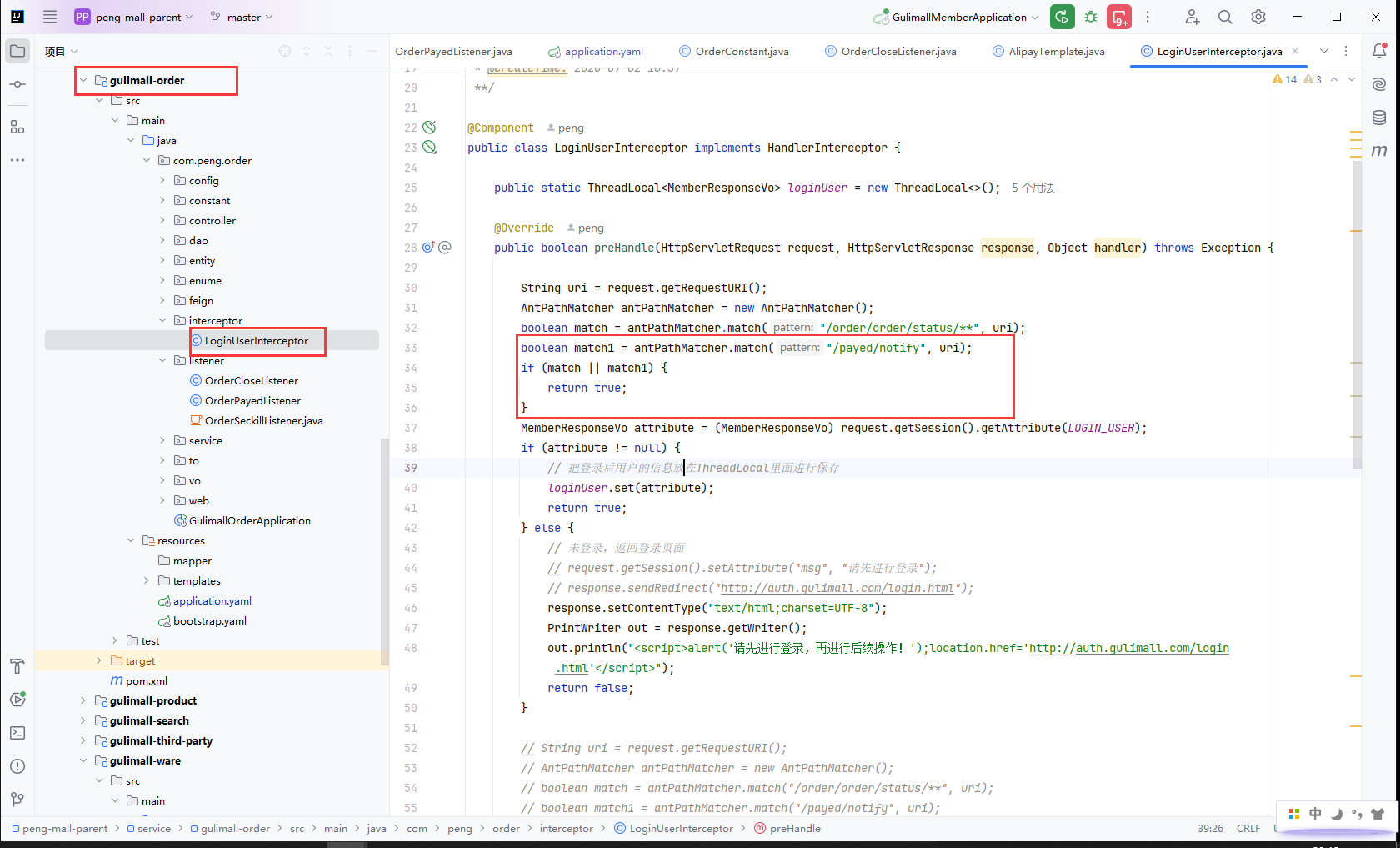Image resolution: width=1400 pixels, height=848 pixels.
Task: Open the Maven tool window
Action: (1379, 151)
